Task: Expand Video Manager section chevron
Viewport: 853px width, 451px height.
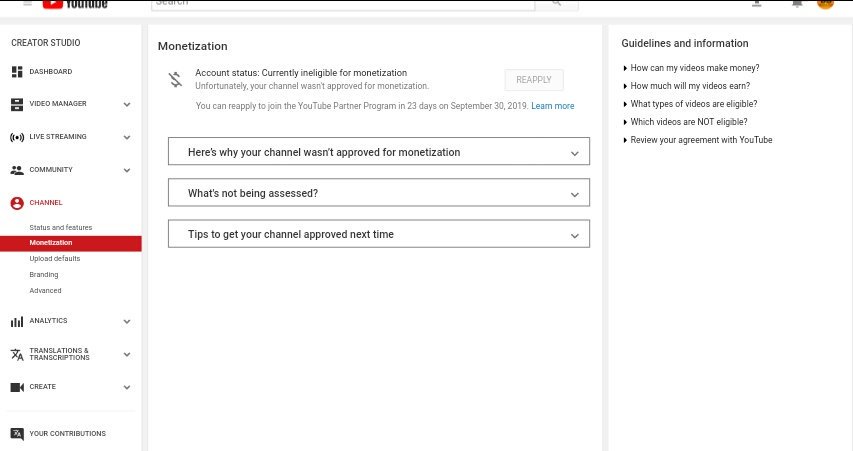Action: [127, 104]
